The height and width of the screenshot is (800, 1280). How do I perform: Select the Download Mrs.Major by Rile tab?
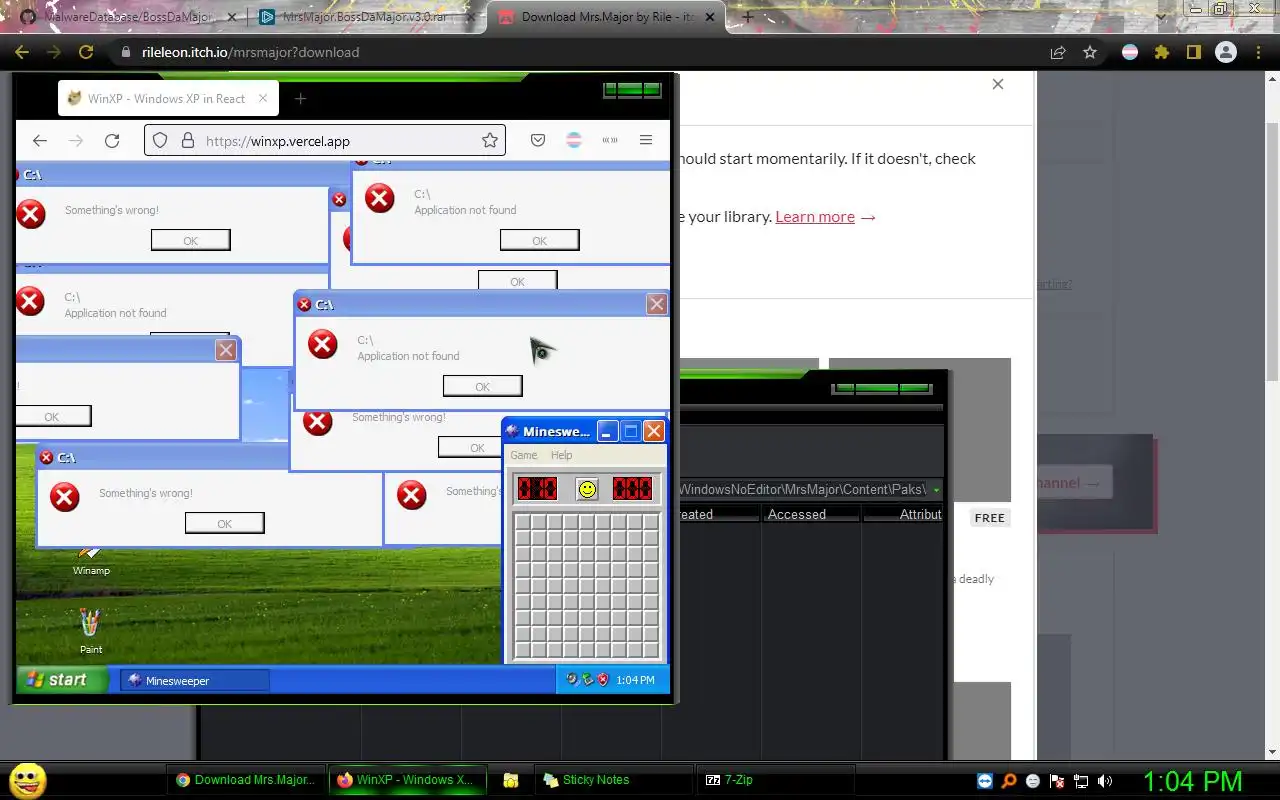(606, 17)
